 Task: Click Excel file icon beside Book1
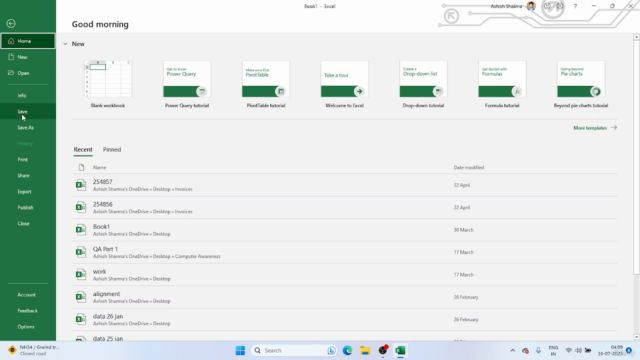click(x=81, y=230)
